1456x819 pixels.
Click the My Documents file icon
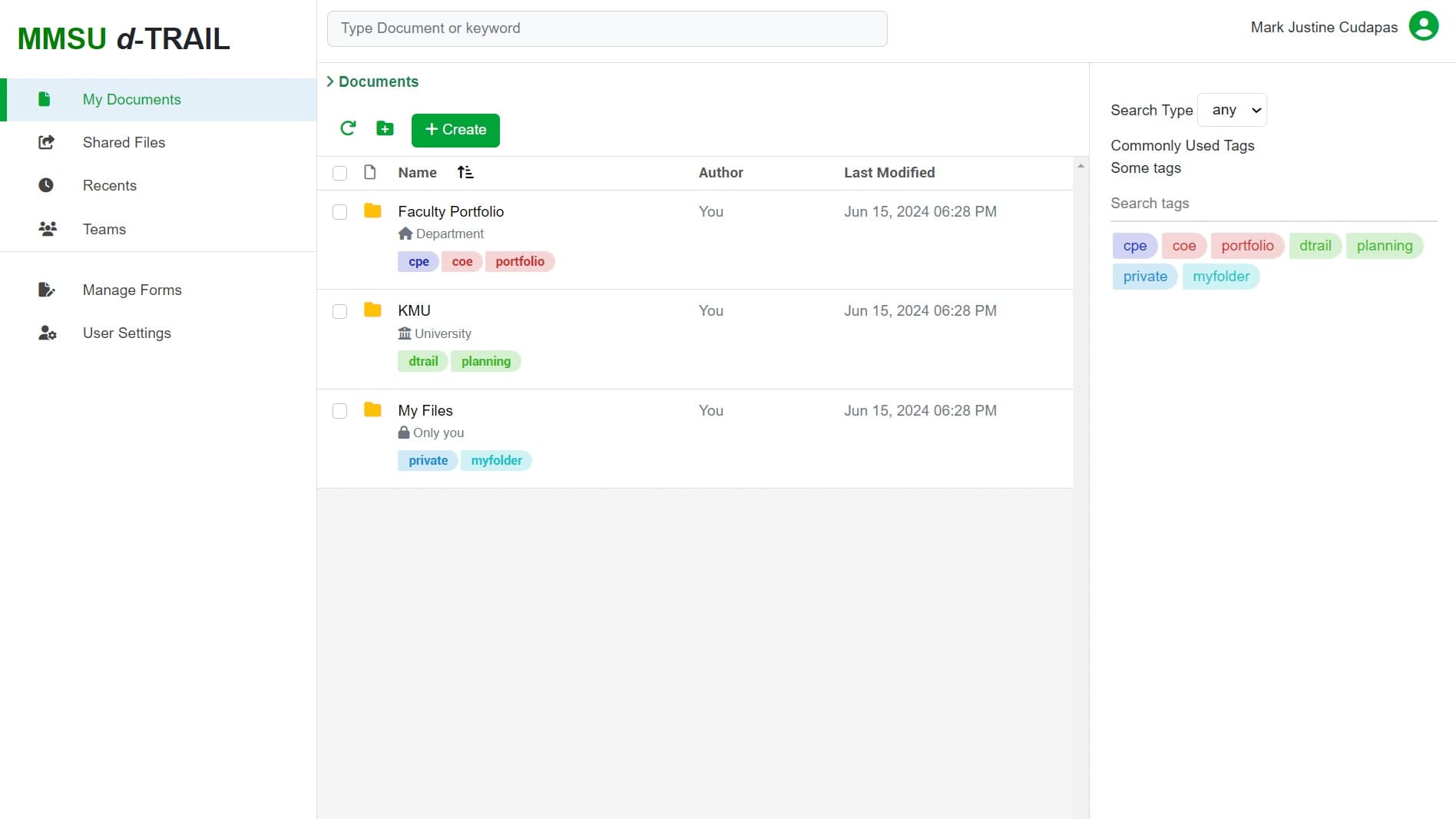point(45,99)
